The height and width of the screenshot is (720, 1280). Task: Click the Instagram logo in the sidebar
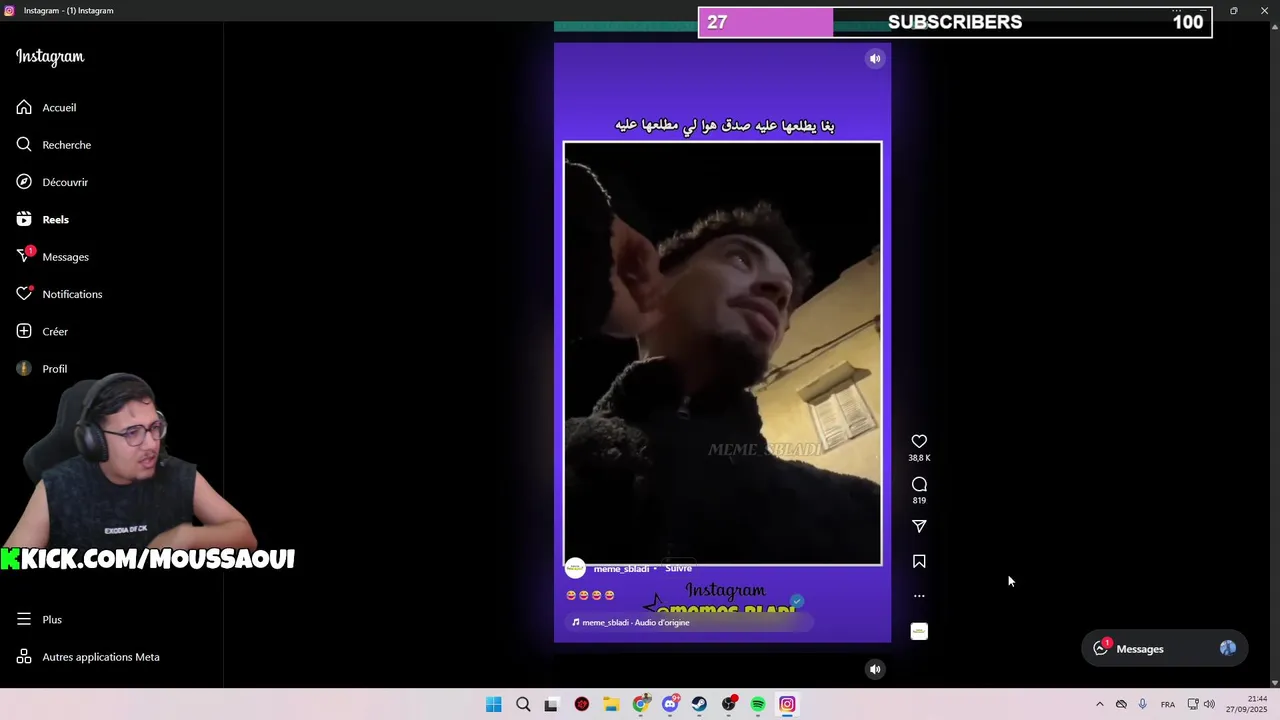[x=50, y=57]
